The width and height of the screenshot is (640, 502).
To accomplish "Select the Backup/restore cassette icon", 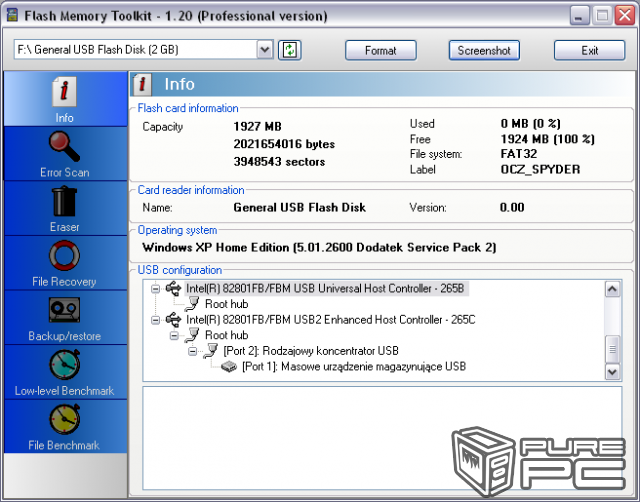I will (x=64, y=310).
